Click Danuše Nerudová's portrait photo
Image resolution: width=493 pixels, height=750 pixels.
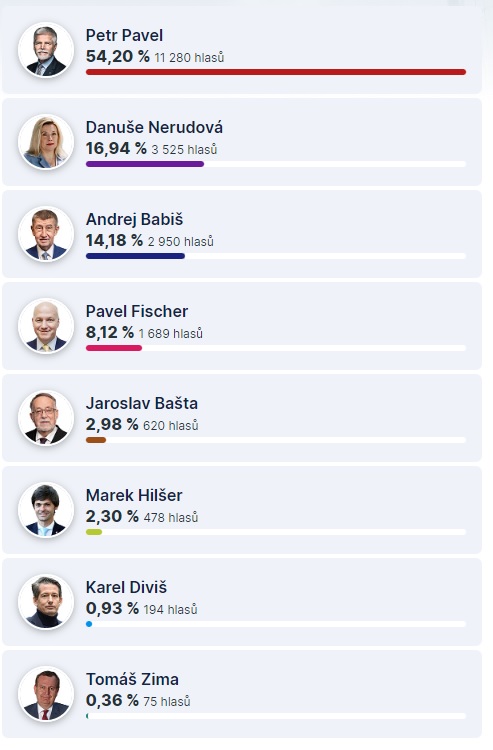pos(46,142)
